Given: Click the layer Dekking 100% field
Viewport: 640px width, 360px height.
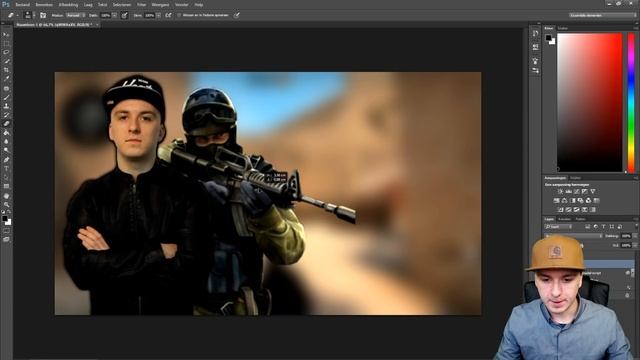Looking at the screenshot, I should [x=626, y=236].
